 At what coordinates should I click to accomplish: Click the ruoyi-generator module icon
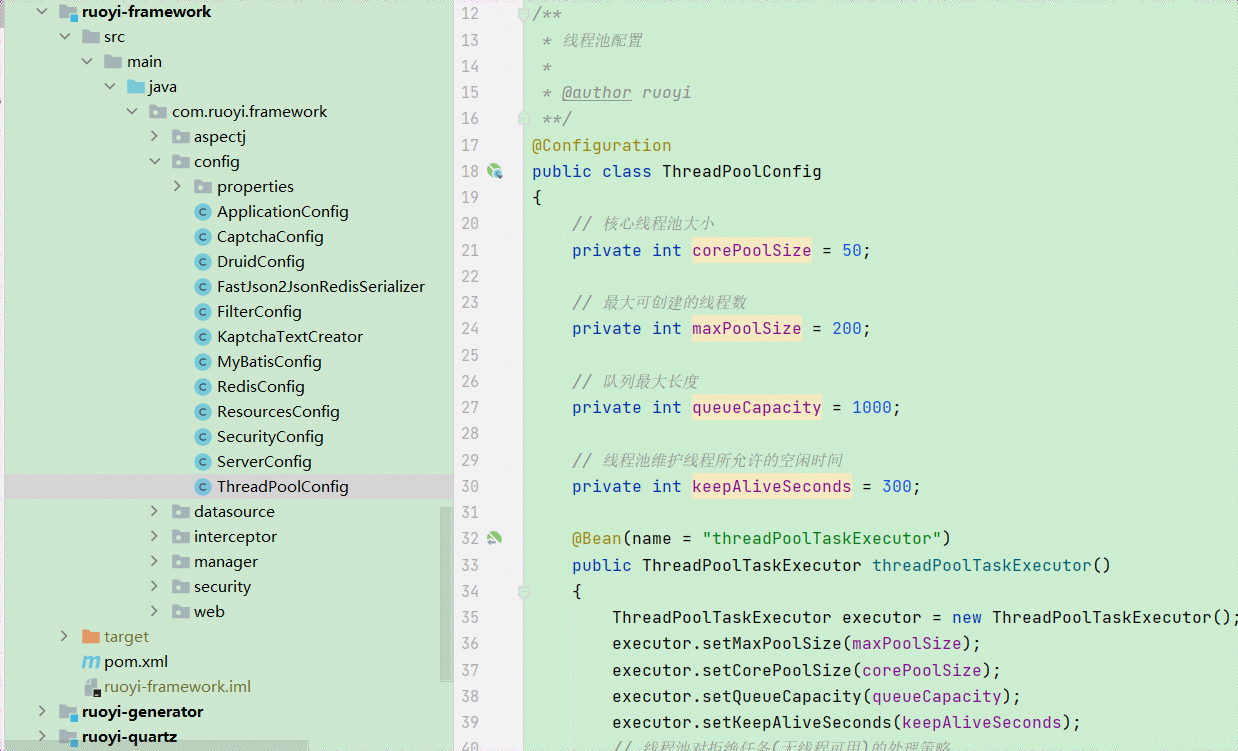[x=68, y=712]
